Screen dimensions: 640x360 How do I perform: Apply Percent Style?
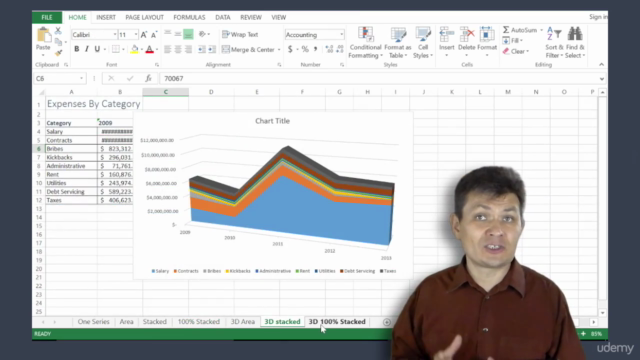click(x=304, y=49)
